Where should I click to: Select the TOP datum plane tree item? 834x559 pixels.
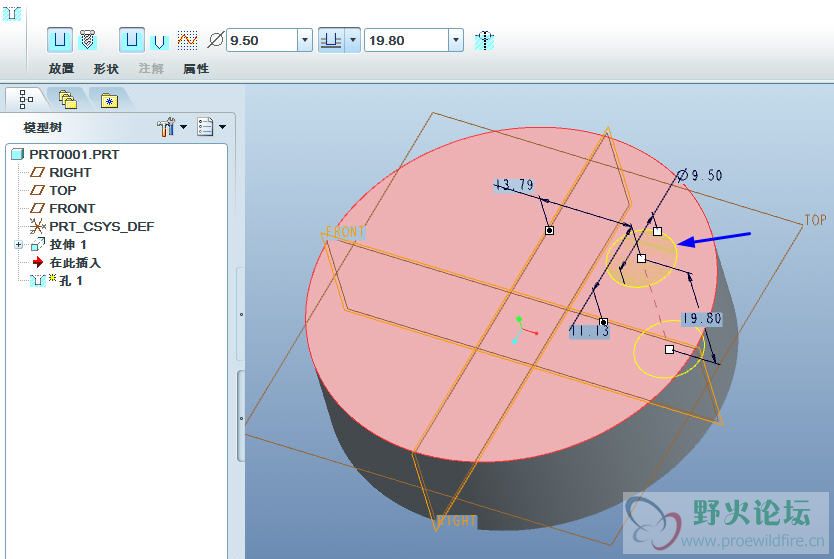(x=53, y=190)
